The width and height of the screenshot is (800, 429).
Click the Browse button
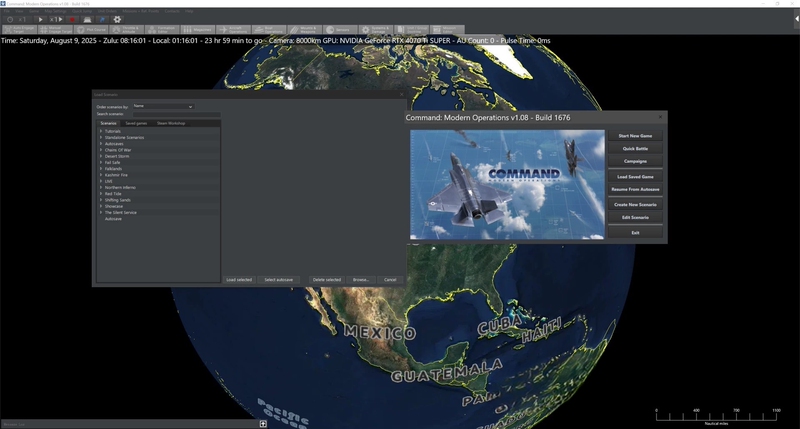click(361, 280)
